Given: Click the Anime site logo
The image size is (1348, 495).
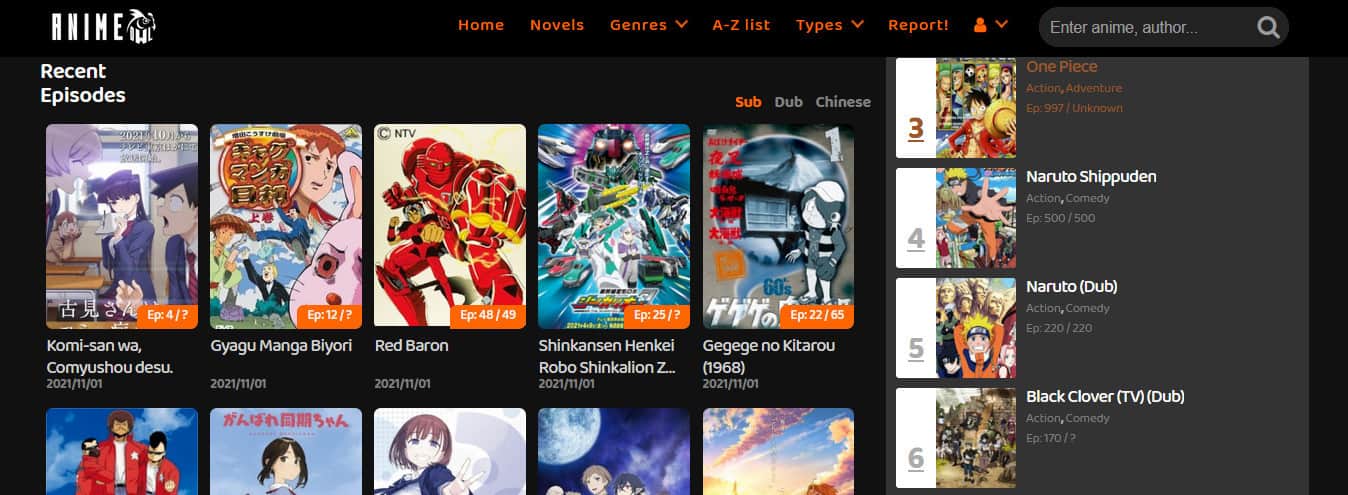Looking at the screenshot, I should 103,26.
